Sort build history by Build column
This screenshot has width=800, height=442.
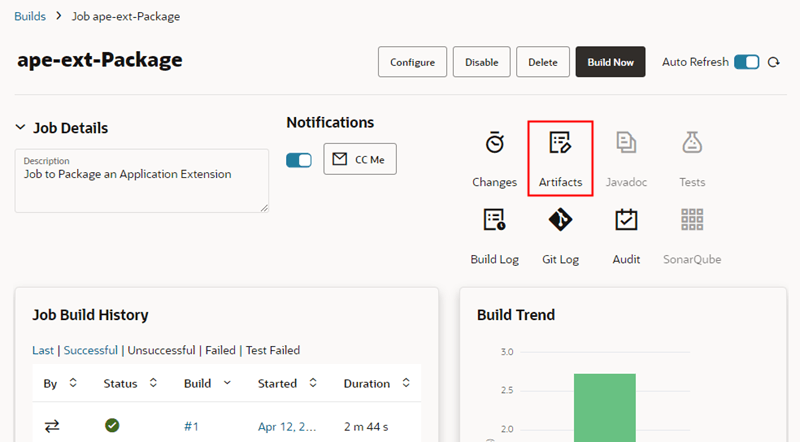pos(228,383)
